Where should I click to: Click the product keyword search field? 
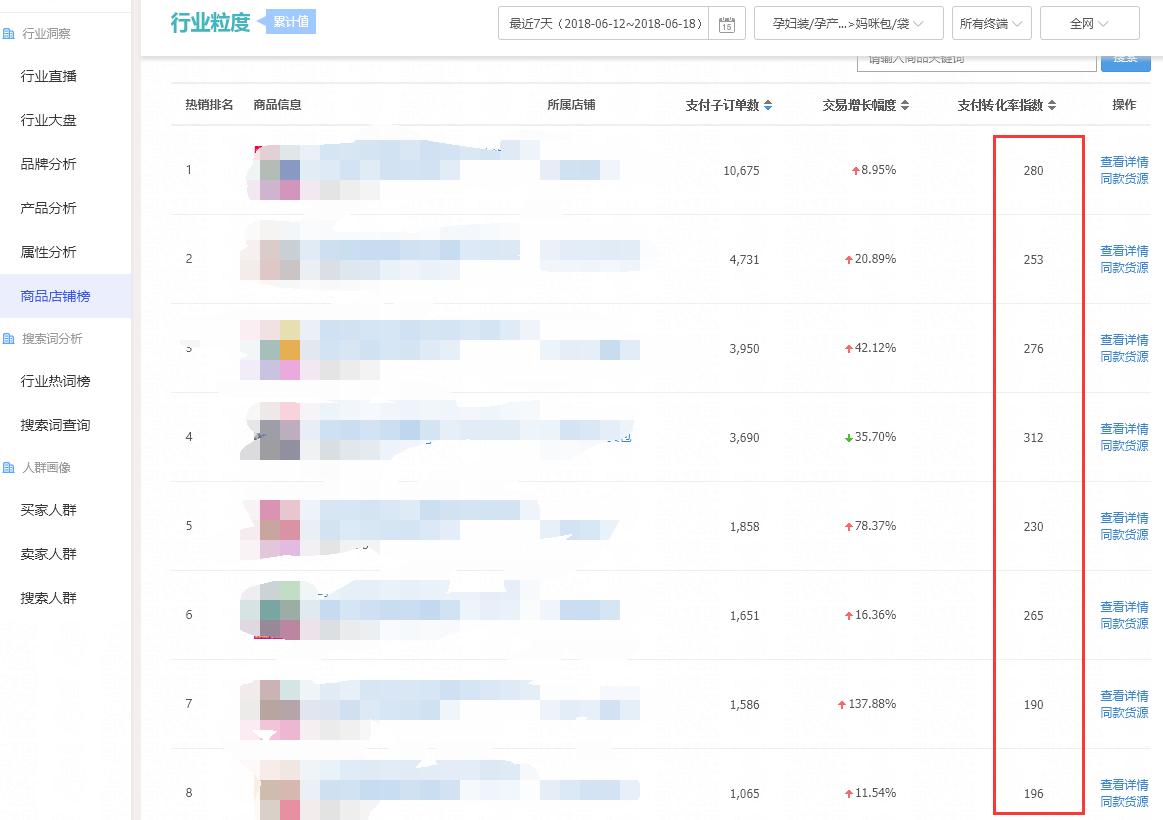pos(975,60)
